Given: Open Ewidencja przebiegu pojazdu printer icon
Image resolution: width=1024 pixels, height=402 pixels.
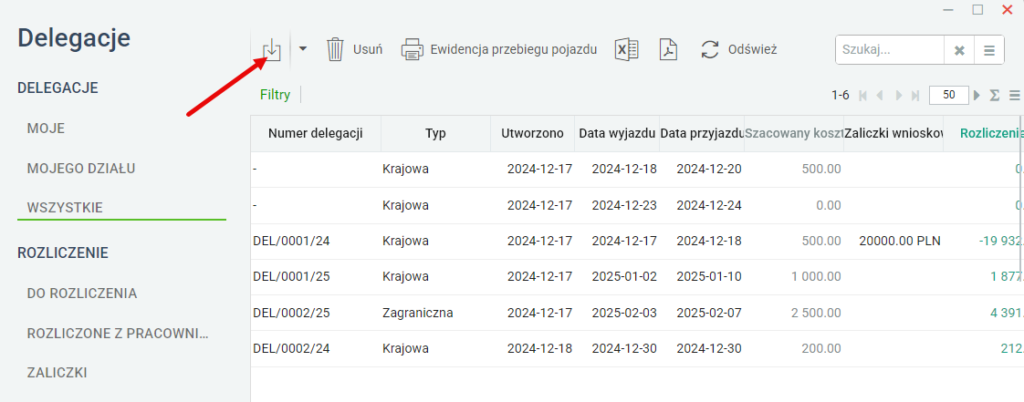Looking at the screenshot, I should click(x=412, y=49).
